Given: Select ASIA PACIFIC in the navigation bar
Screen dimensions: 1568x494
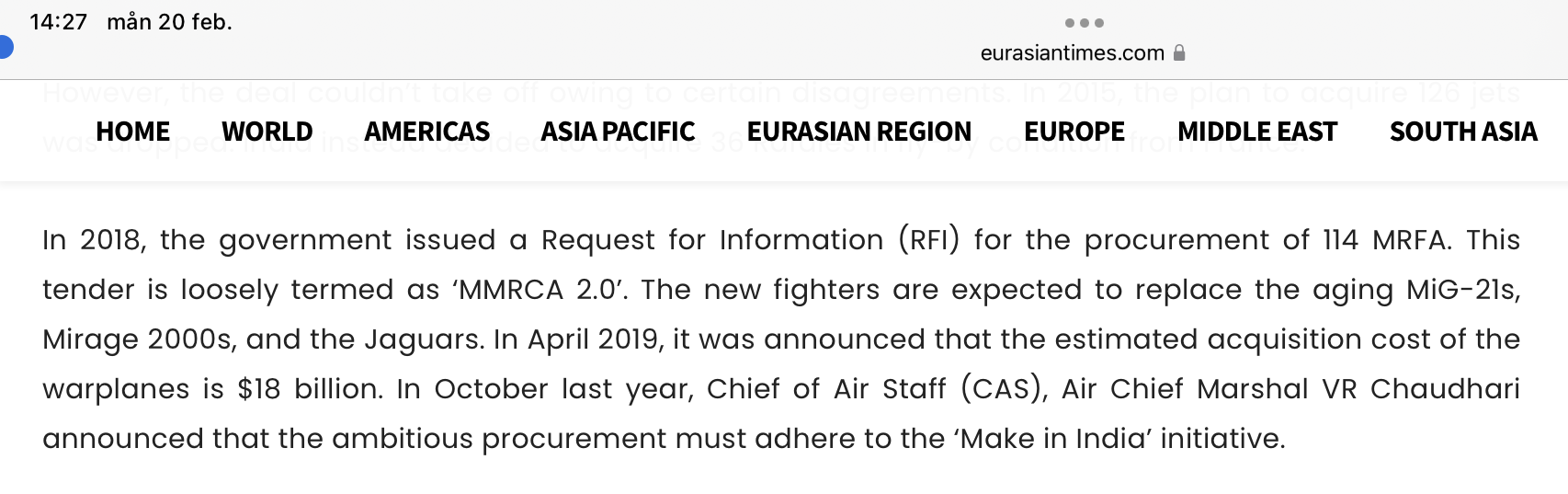Looking at the screenshot, I should (618, 132).
